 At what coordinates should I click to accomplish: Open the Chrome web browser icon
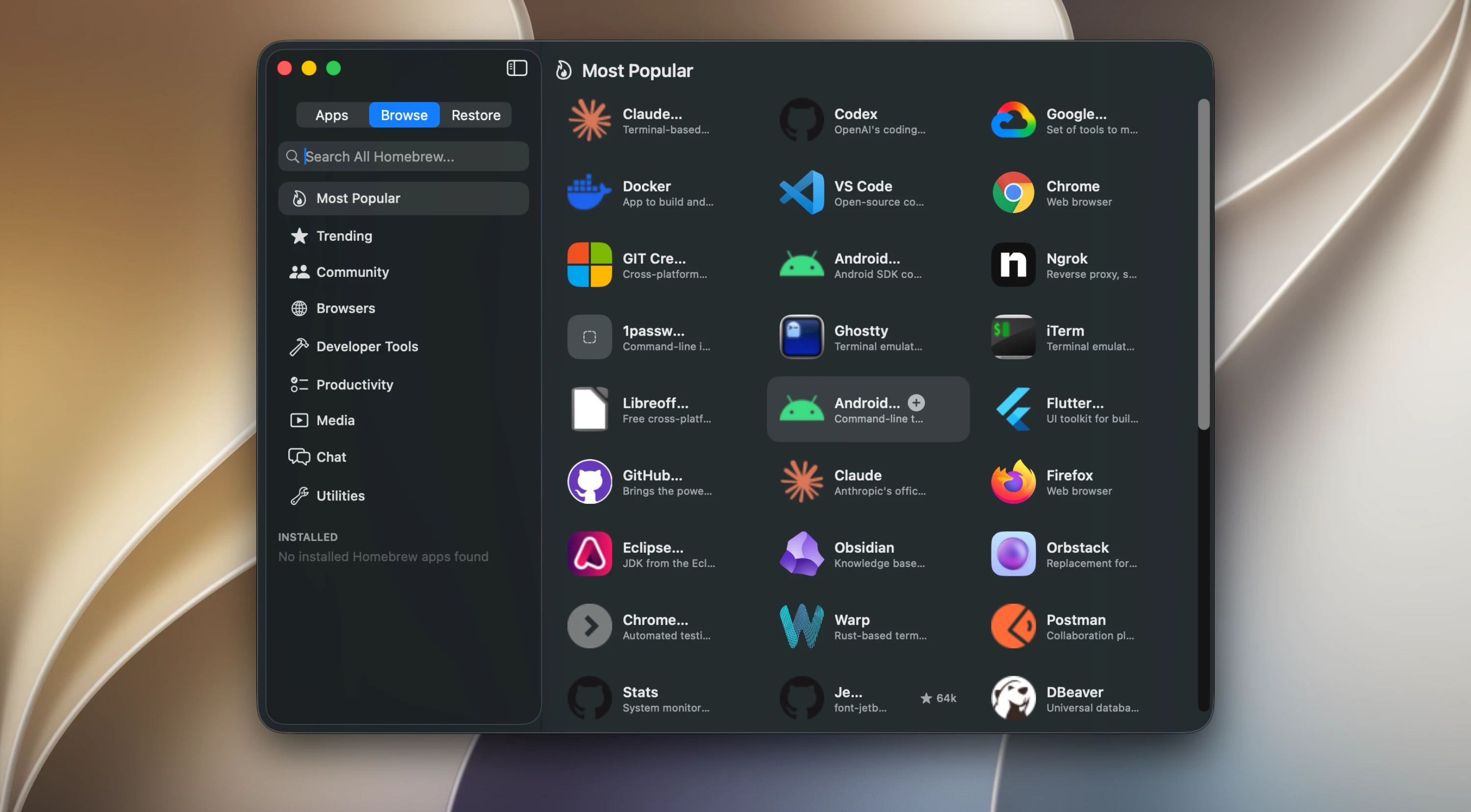tap(1013, 193)
